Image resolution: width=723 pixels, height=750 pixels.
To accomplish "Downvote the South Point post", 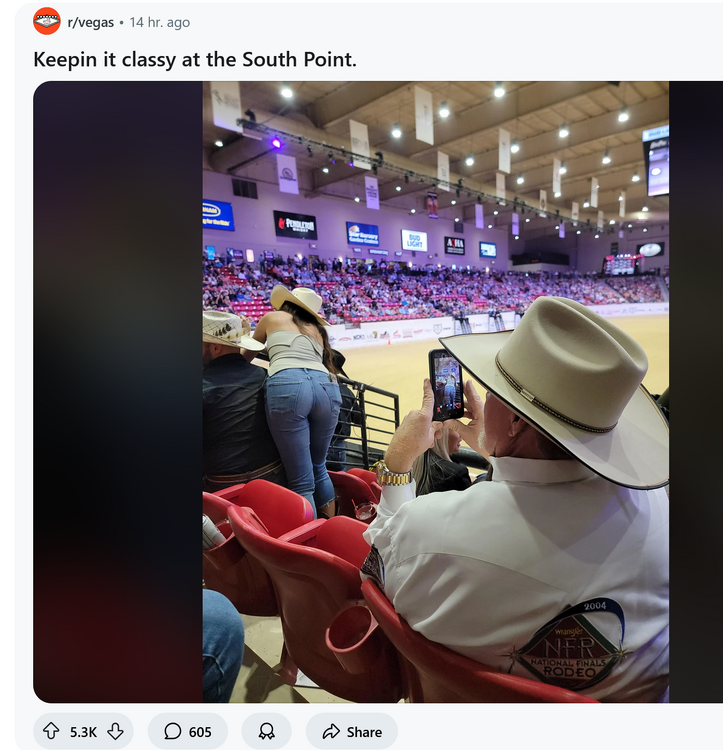I will point(115,731).
